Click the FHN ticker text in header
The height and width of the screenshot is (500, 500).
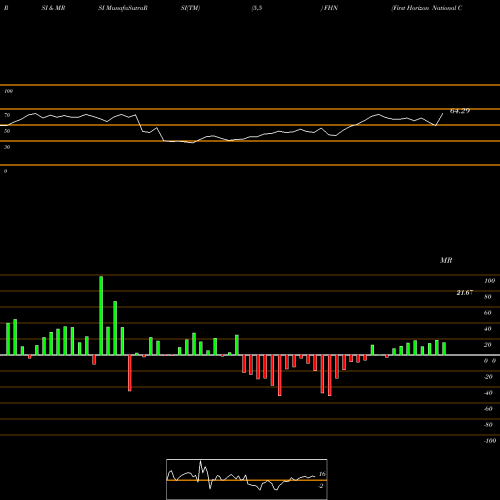point(330,8)
